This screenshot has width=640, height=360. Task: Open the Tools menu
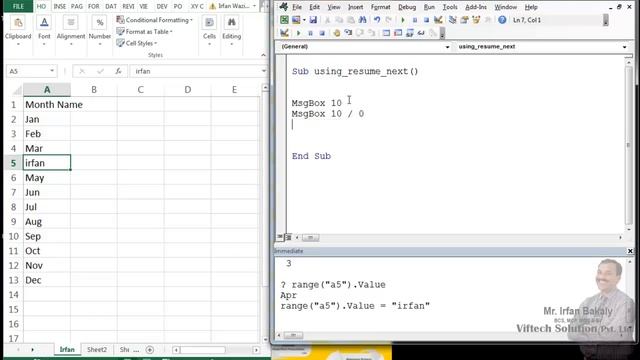450,7
